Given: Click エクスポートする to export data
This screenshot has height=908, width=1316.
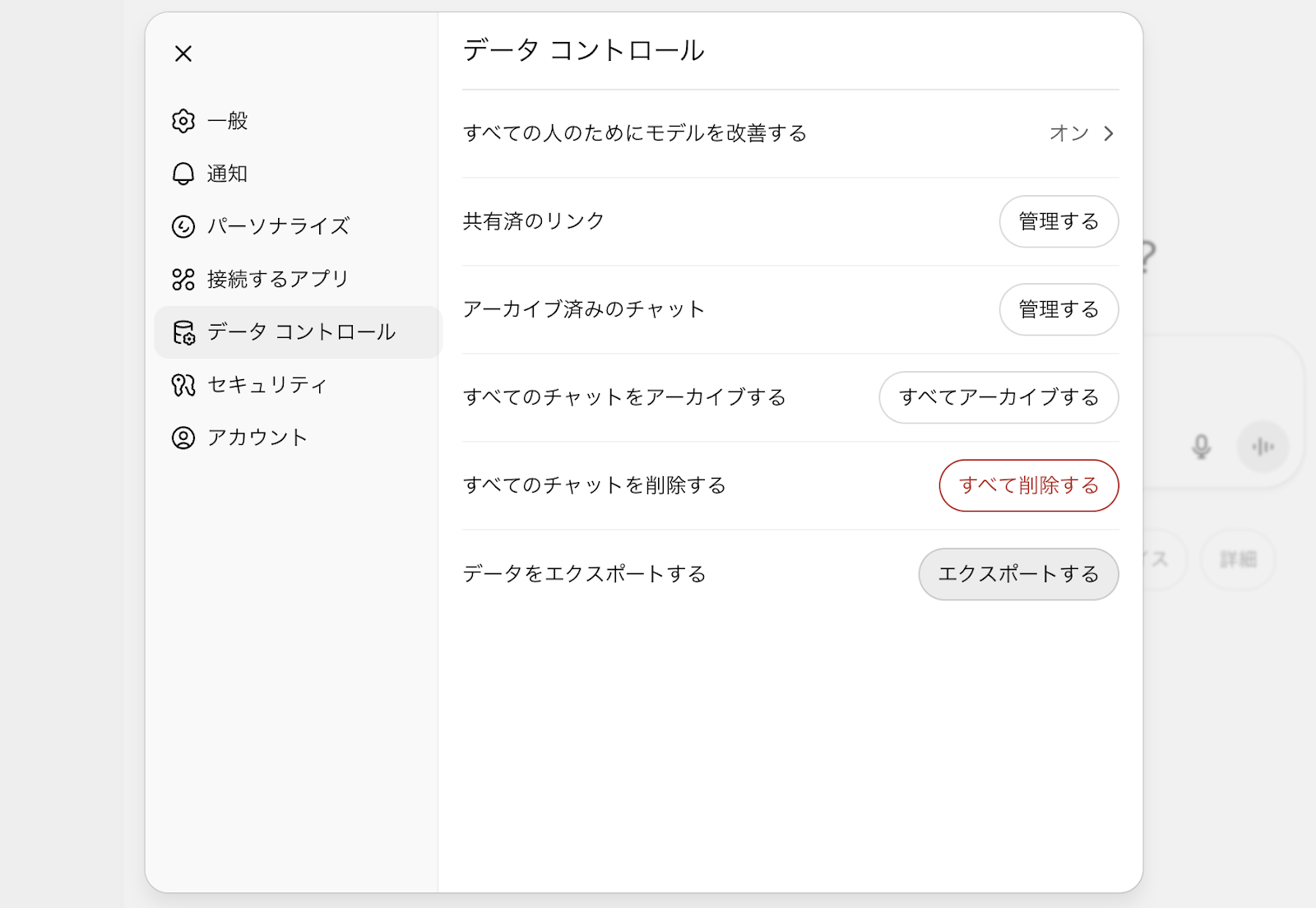Looking at the screenshot, I should (x=1018, y=574).
